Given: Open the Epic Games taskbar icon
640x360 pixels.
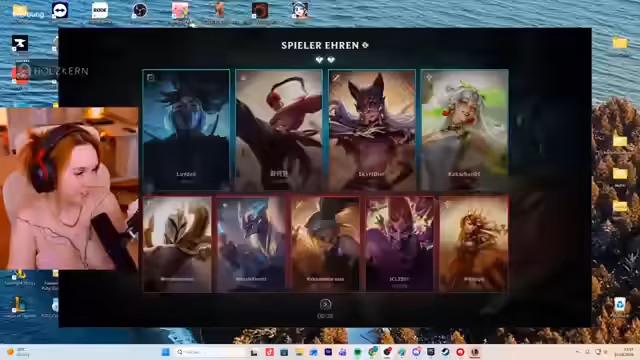Looking at the screenshot, I should pos(431,352).
